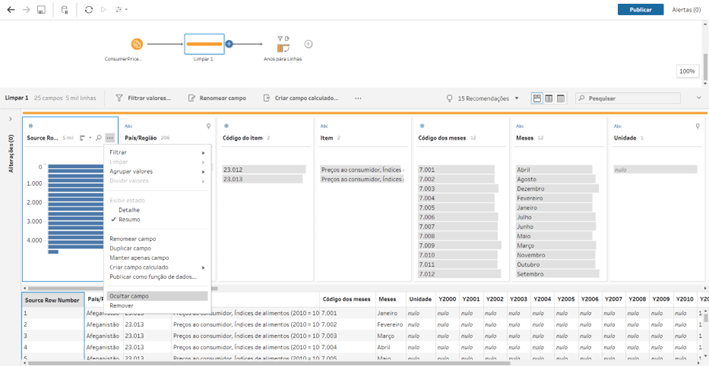Click the lightbulb on País/Região card
Image resolution: width=709 pixels, height=366 pixels.
point(208,126)
